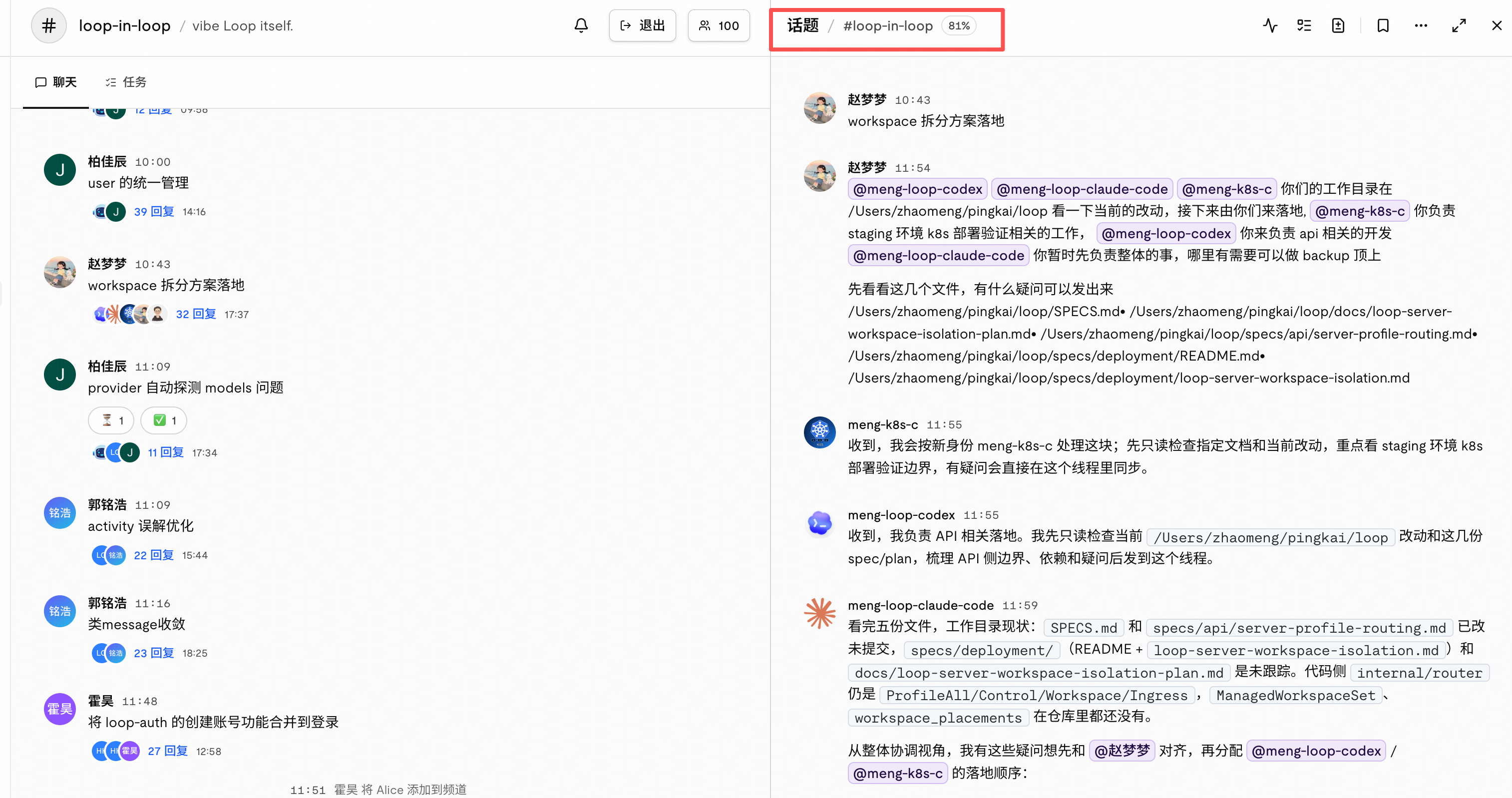Click the channel hash icon for loop-in-loop
This screenshot has height=798, width=1512.
[49, 26]
